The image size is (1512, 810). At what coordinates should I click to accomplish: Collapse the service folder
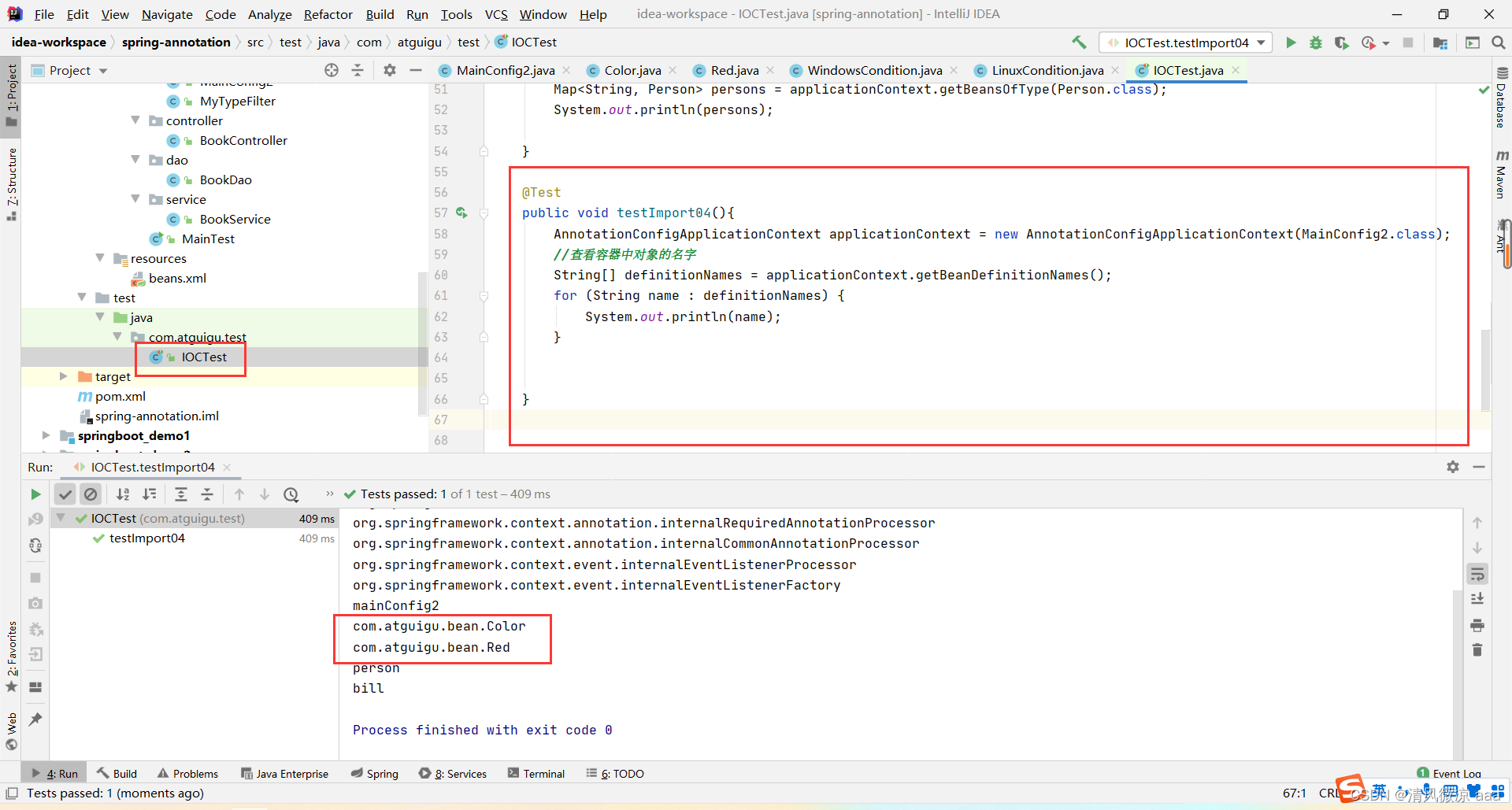(135, 199)
